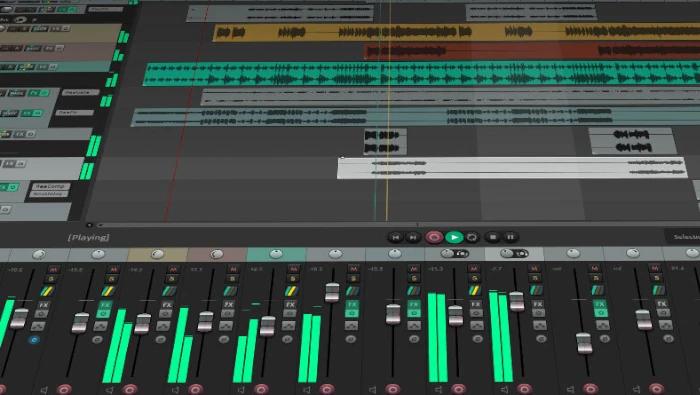Toggle phase button on the tan mixer strip
This screenshot has width=700, height=395.
[x=160, y=340]
